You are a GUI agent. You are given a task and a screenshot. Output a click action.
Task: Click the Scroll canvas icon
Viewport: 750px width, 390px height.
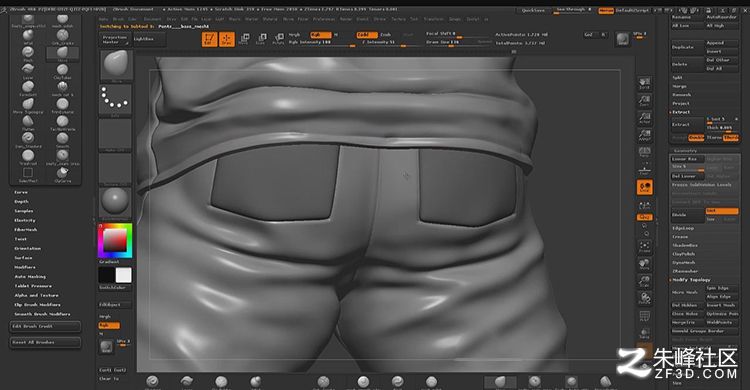644,83
